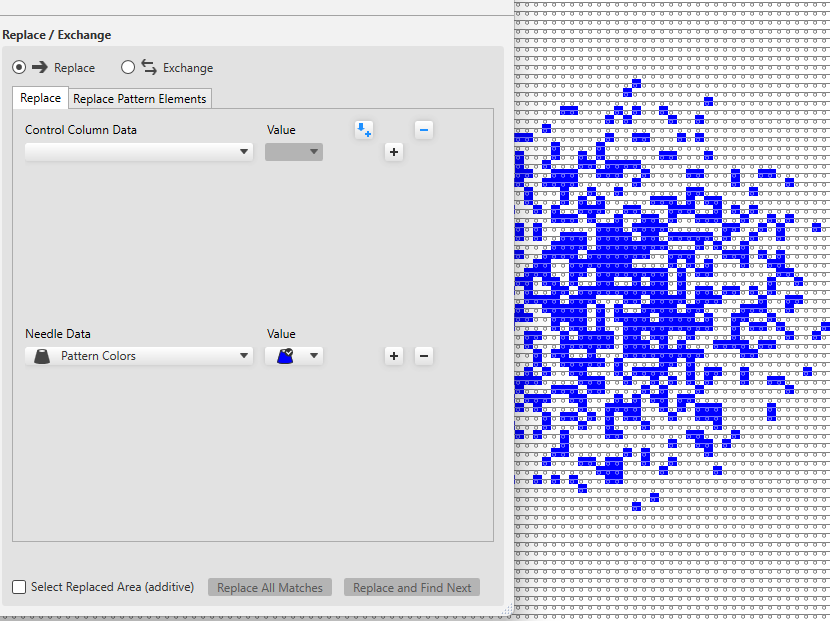Enable Select Replaced Area (additive) checkbox
Image resolution: width=830 pixels, height=621 pixels.
(19, 587)
